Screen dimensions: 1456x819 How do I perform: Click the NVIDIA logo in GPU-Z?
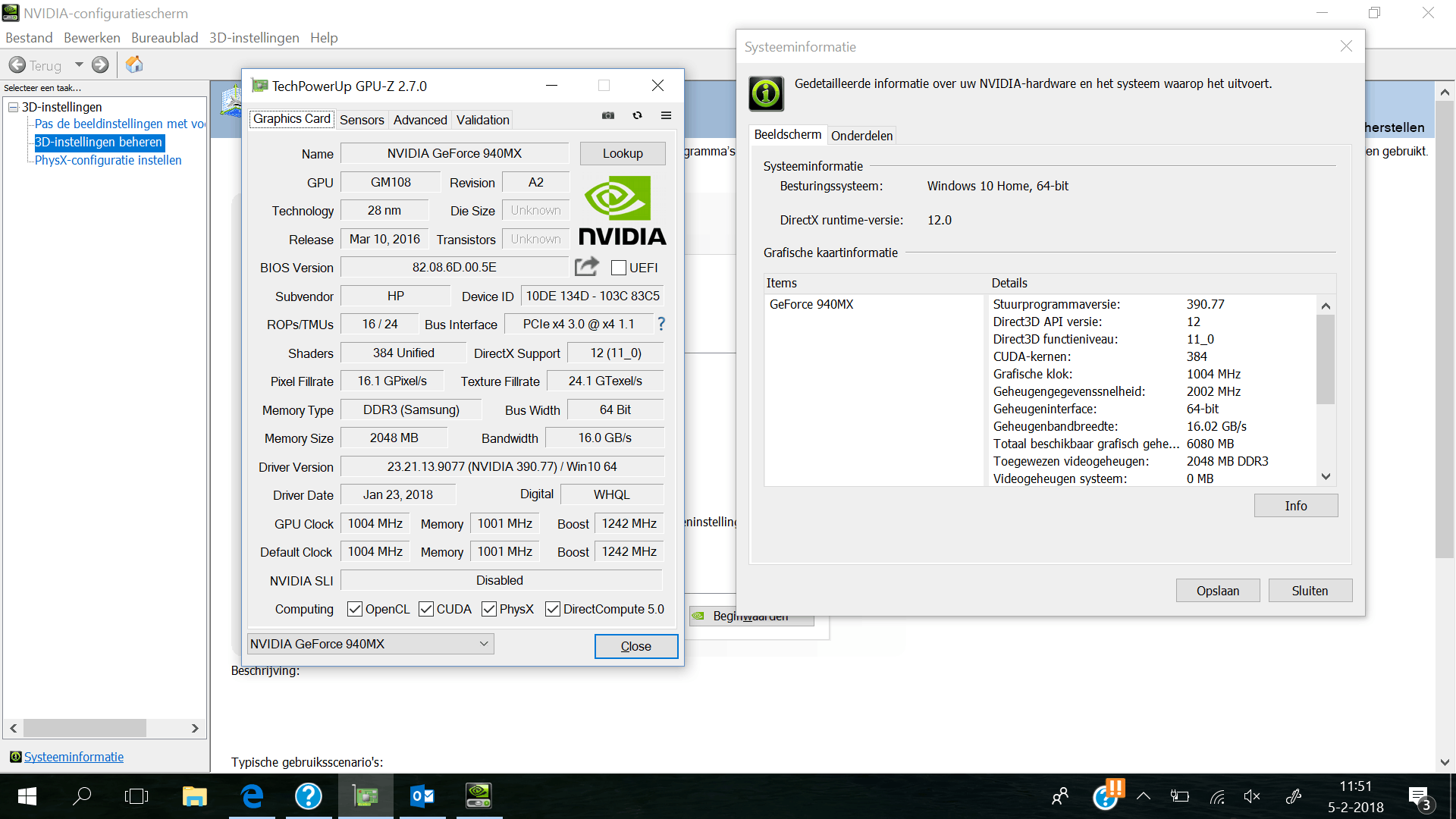(622, 211)
